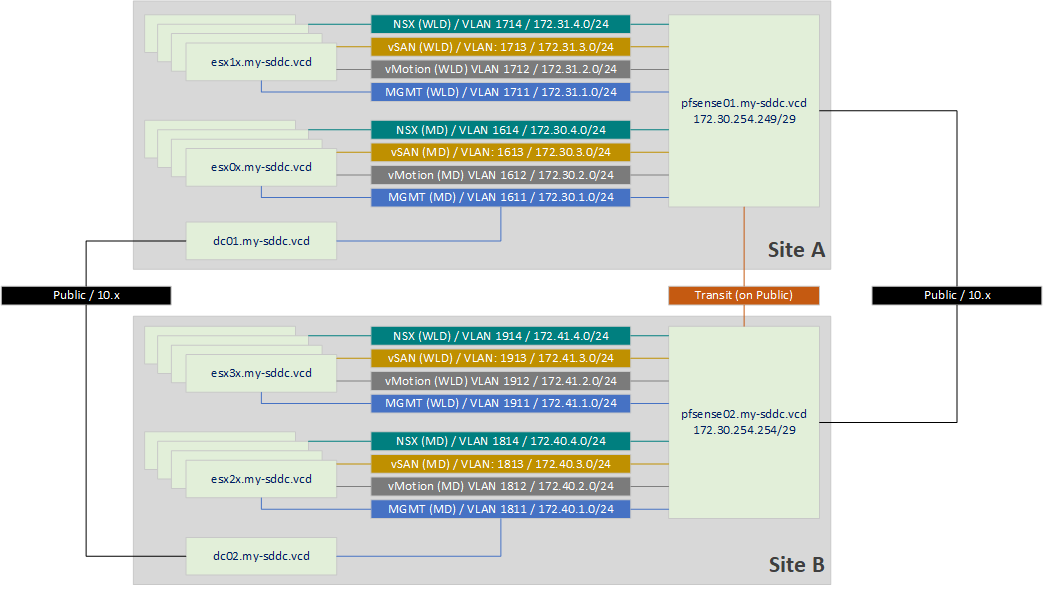
Task: Click the right Public / 10.x network block
Action: tap(956, 295)
